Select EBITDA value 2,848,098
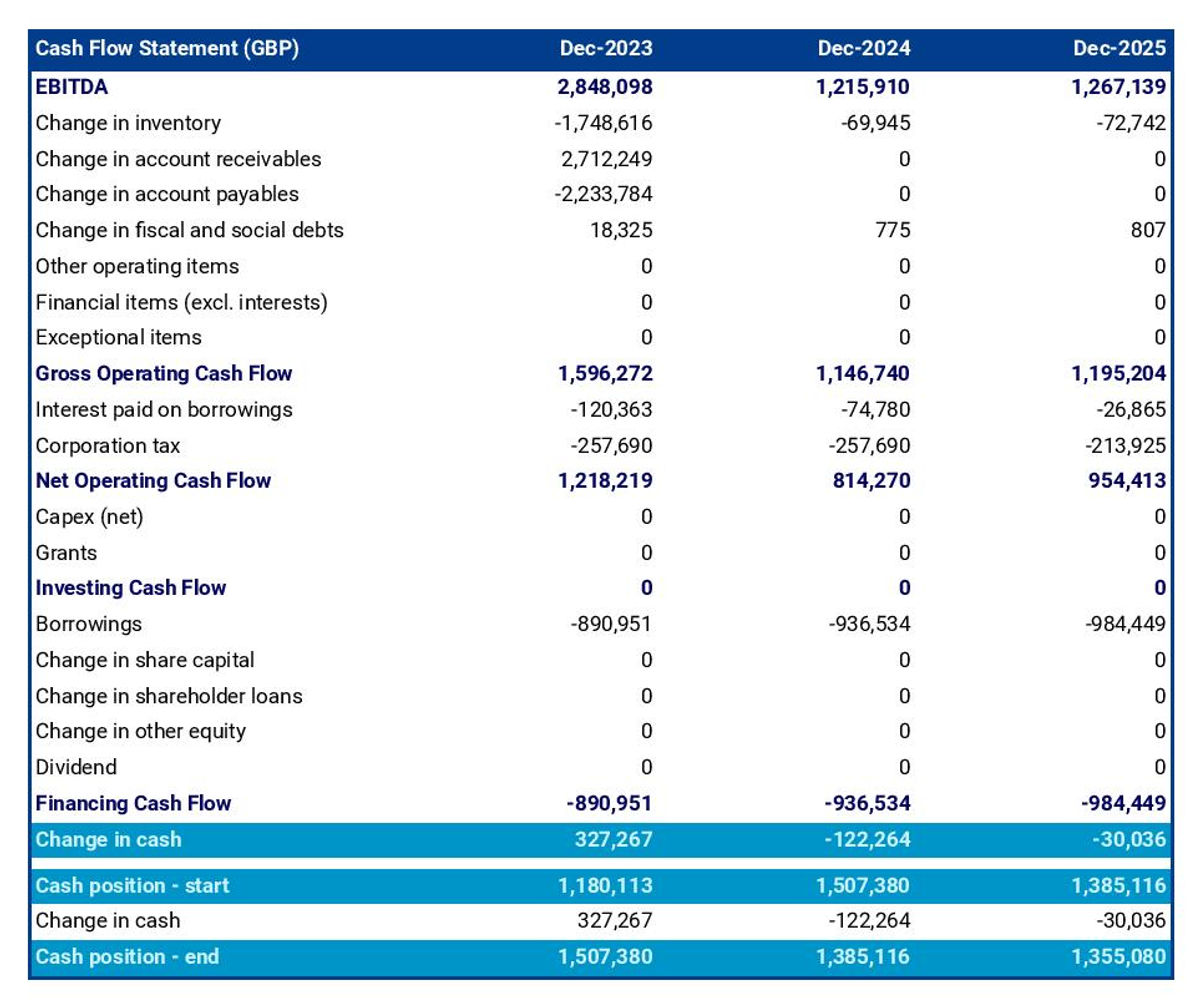The image size is (1200, 1006). pos(604,87)
